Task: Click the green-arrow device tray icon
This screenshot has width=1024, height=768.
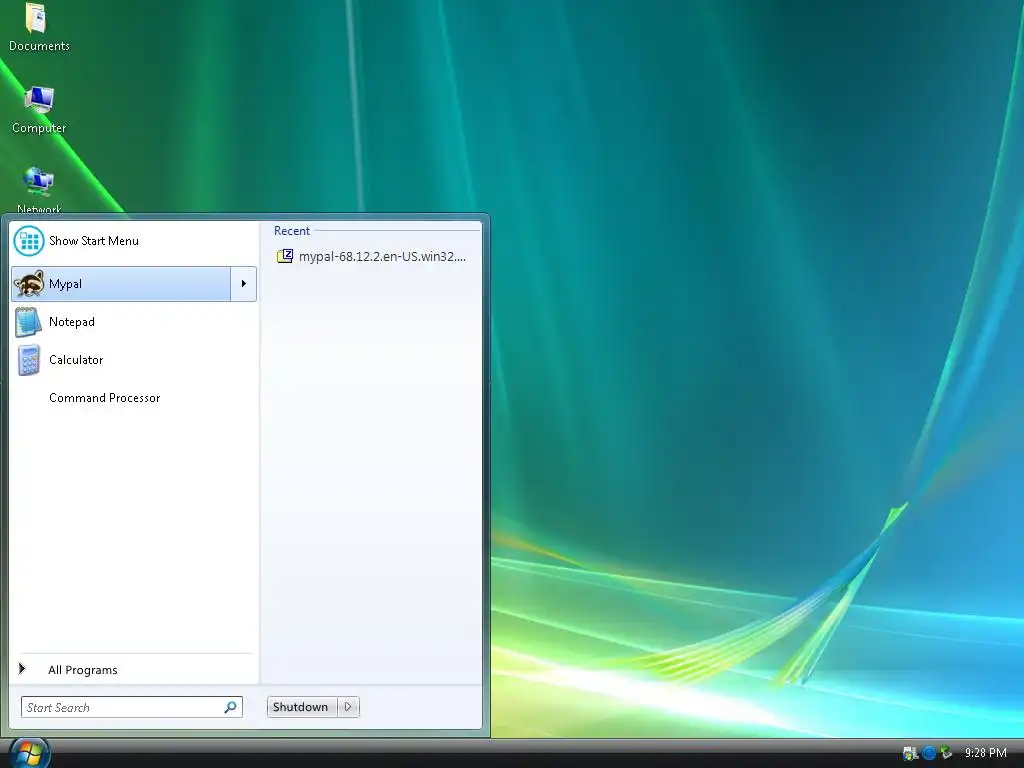Action: click(x=946, y=753)
